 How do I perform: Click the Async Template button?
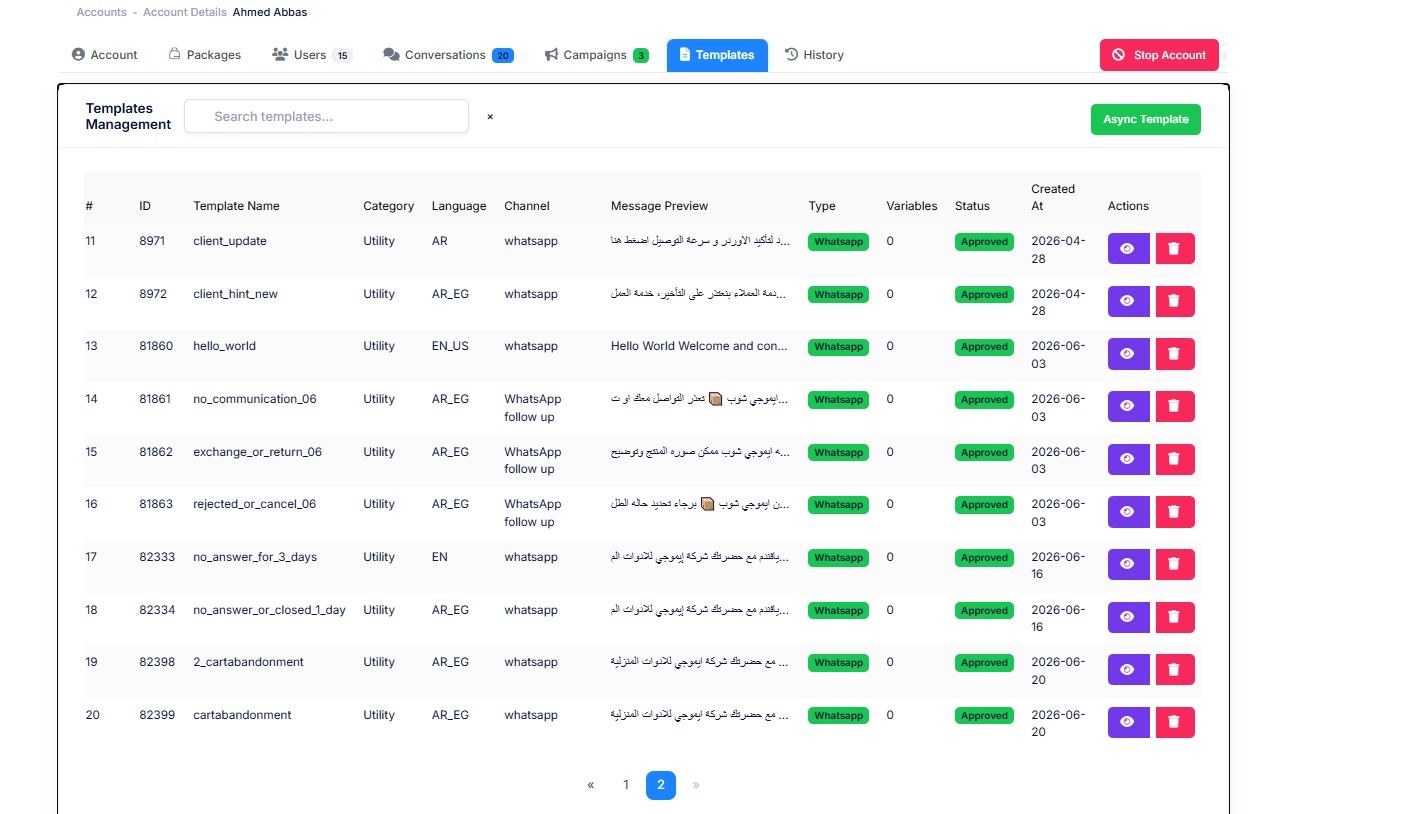pyautogui.click(x=1146, y=119)
